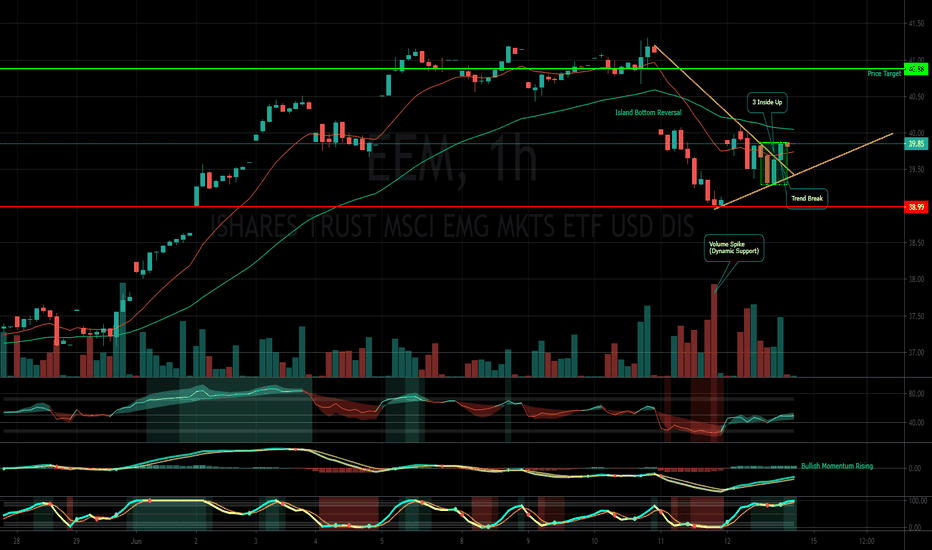The height and width of the screenshot is (550, 932).
Task: Select the green rectangle around recent candles
Action: point(774,164)
